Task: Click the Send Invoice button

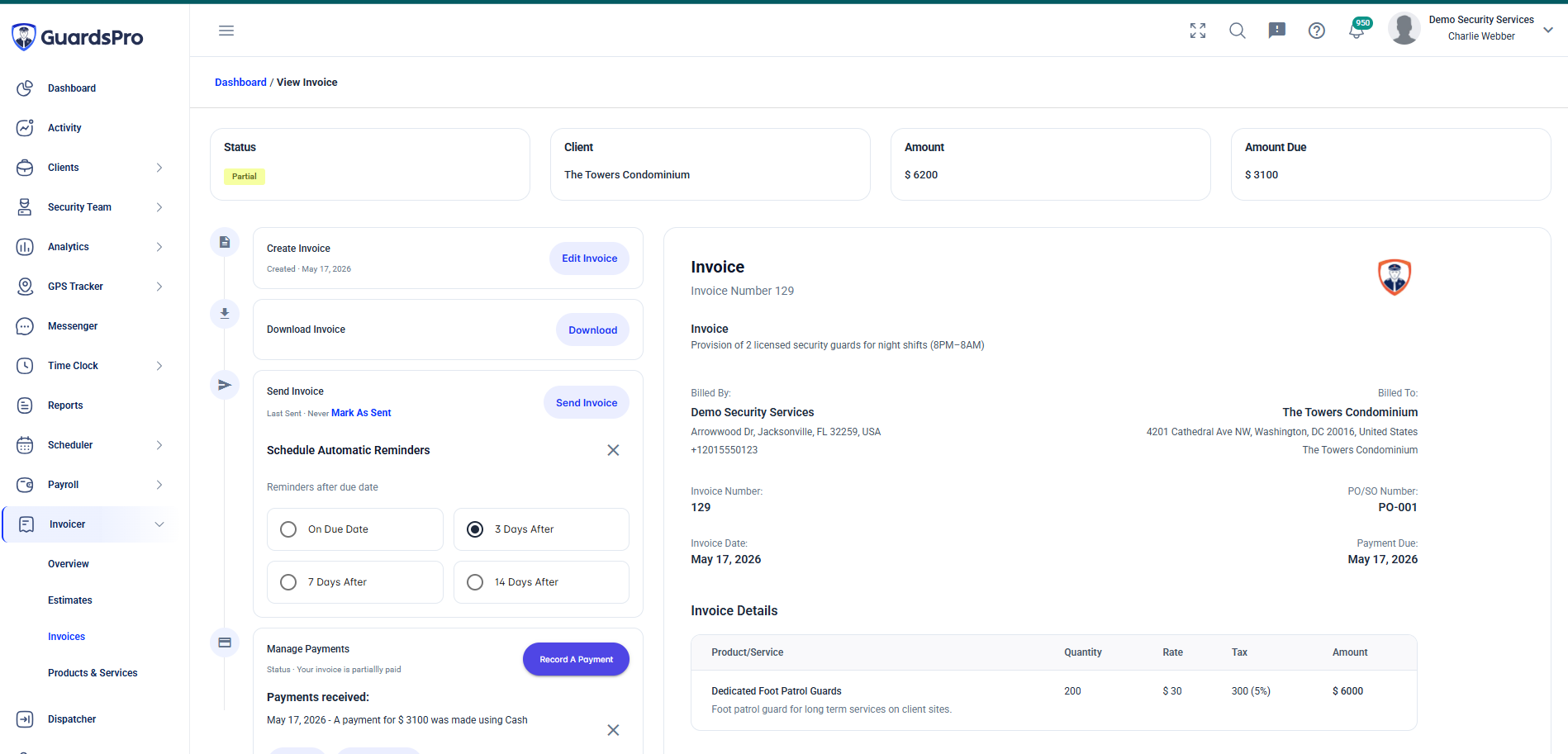Action: click(x=587, y=402)
